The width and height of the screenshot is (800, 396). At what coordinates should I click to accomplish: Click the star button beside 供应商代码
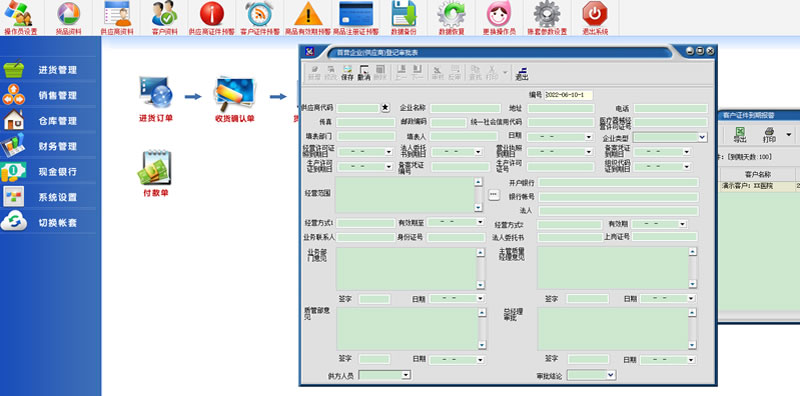385,108
